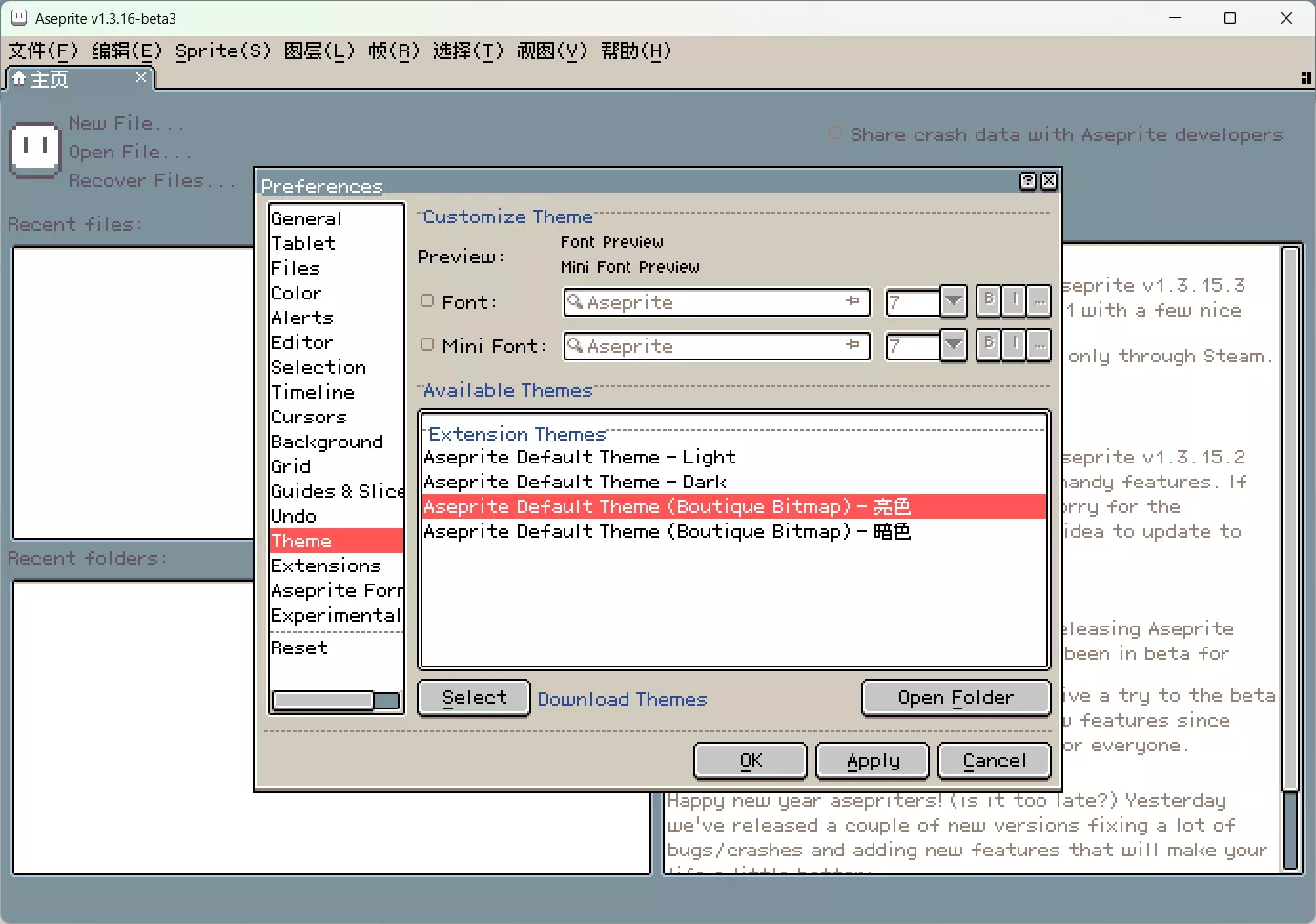Click horizontal scrollbar under preferences section list

336,701
